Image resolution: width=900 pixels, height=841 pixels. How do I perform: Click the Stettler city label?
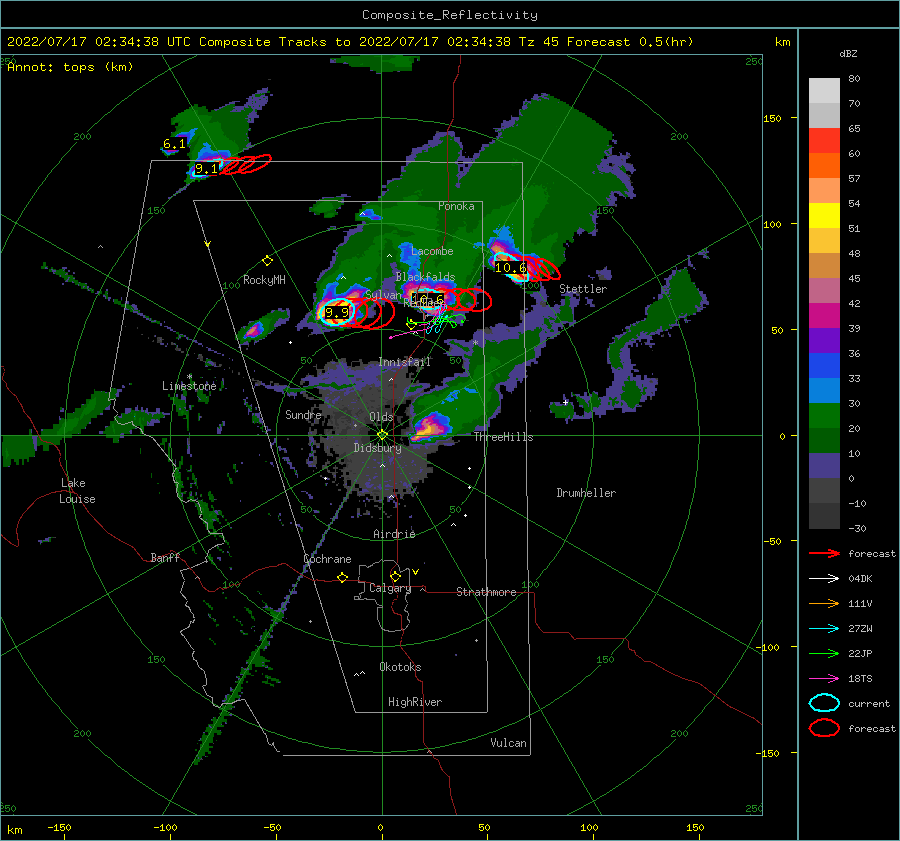coord(583,289)
